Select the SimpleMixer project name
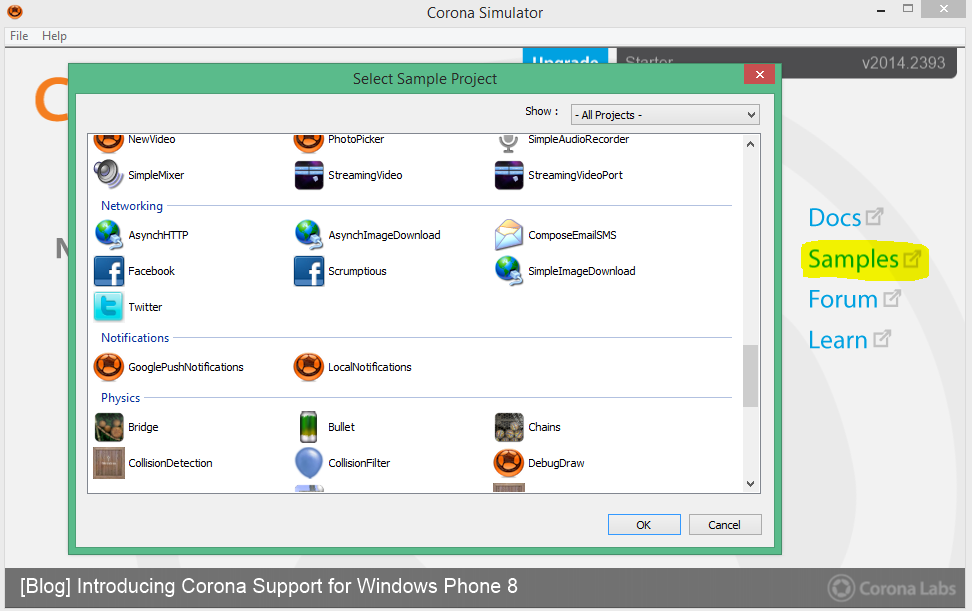The image size is (972, 611). 156,175
